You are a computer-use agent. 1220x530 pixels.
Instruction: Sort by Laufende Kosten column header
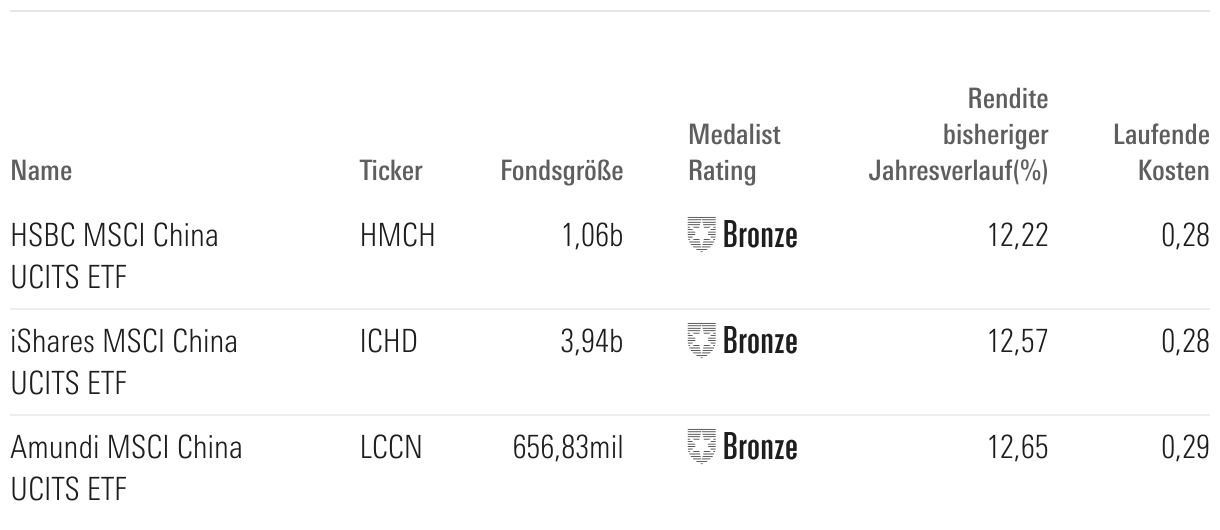coord(1160,153)
